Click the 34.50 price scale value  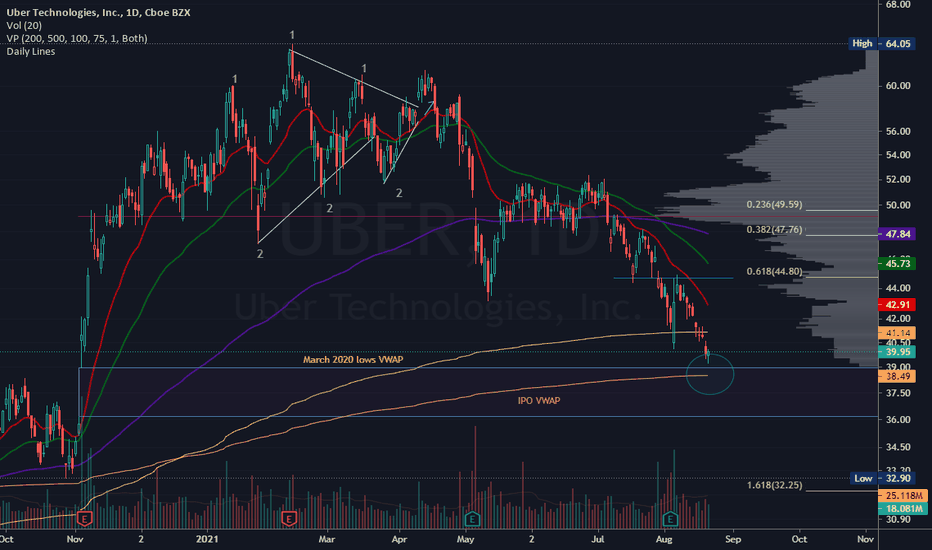(x=898, y=447)
